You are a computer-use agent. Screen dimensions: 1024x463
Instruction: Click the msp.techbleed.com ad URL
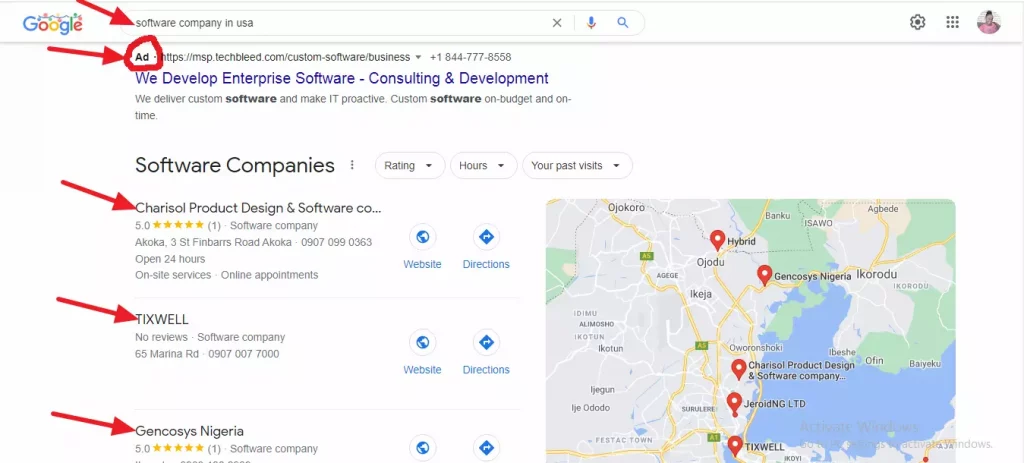click(x=285, y=57)
